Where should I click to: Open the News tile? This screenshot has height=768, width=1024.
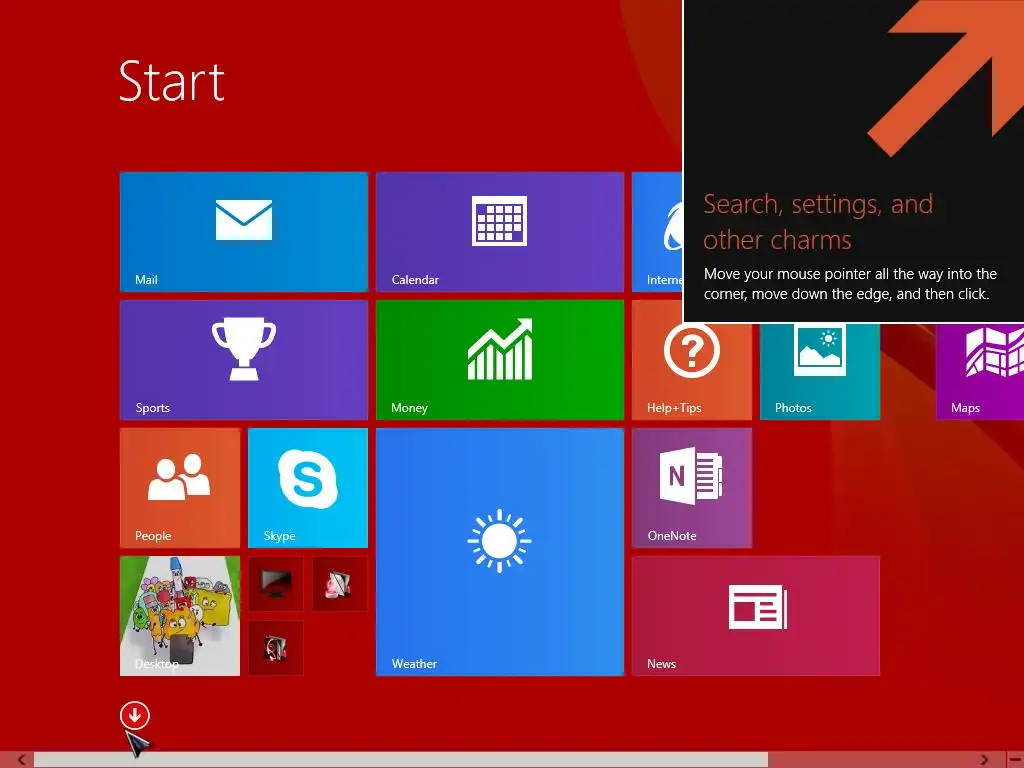[756, 616]
